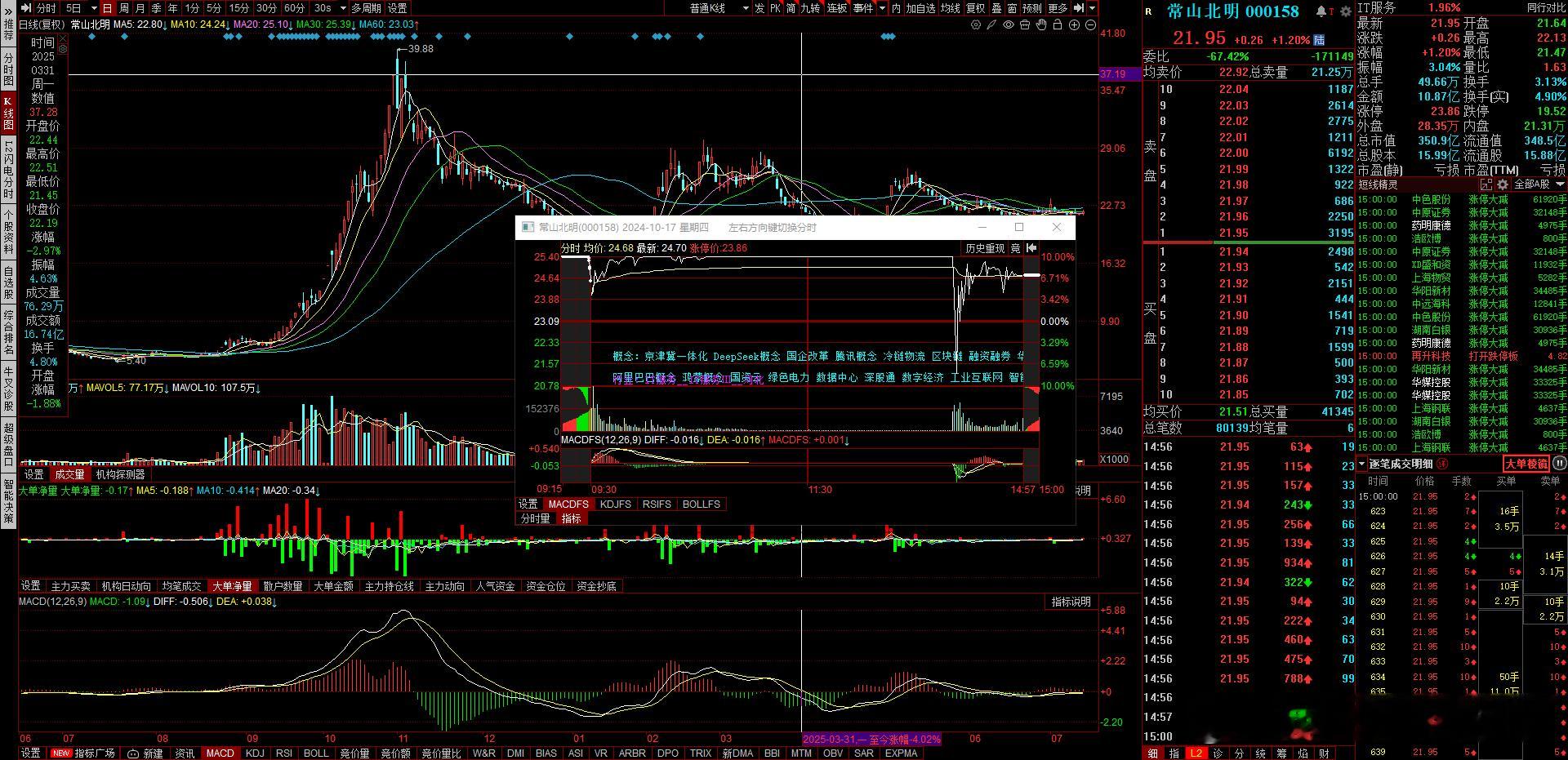Click 同行对比 peer comparison
1568x760 pixels.
[1546, 7]
